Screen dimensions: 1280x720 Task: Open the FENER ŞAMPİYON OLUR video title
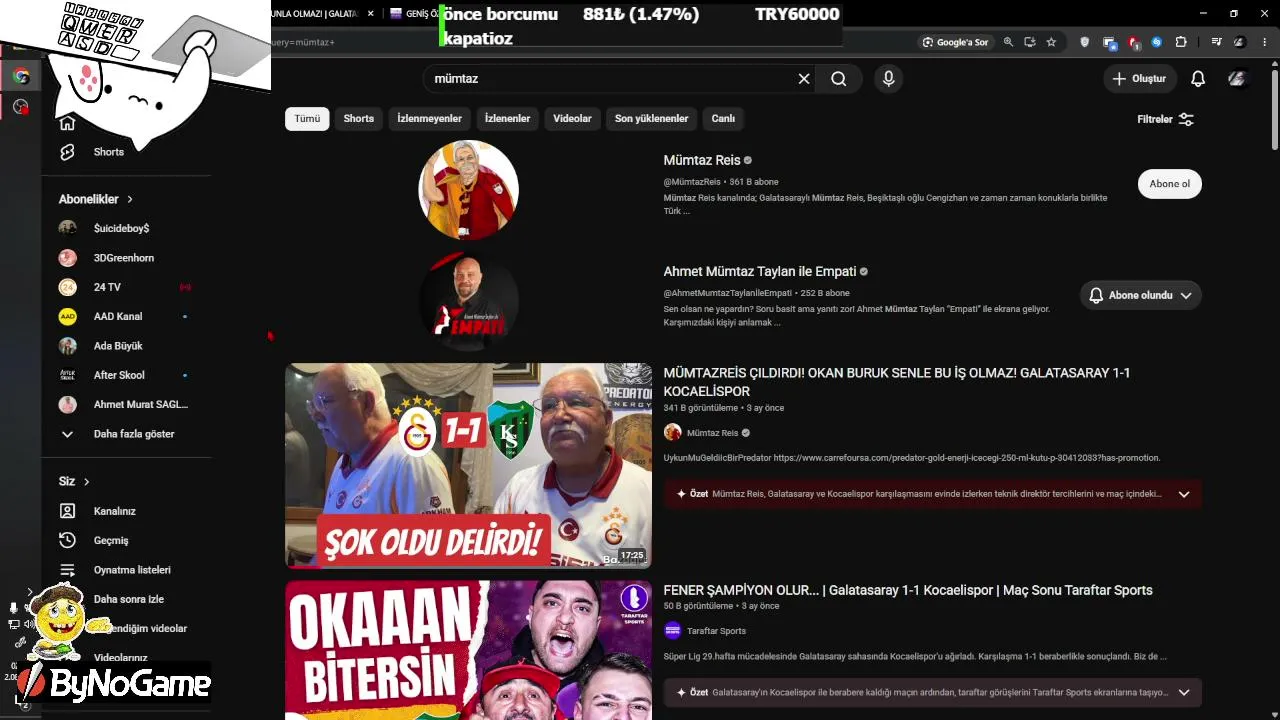908,590
